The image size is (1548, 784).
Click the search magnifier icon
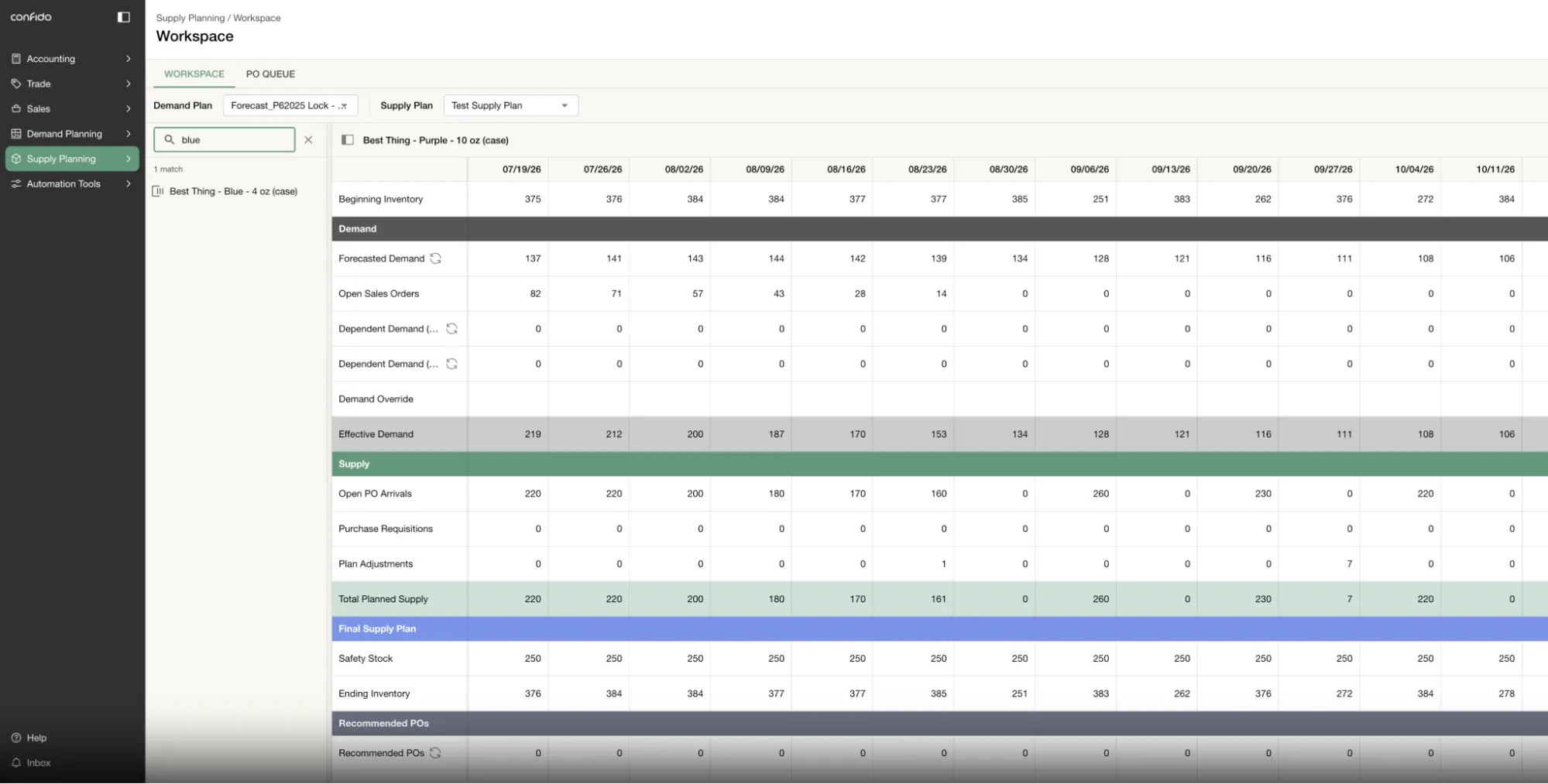pyautogui.click(x=169, y=140)
